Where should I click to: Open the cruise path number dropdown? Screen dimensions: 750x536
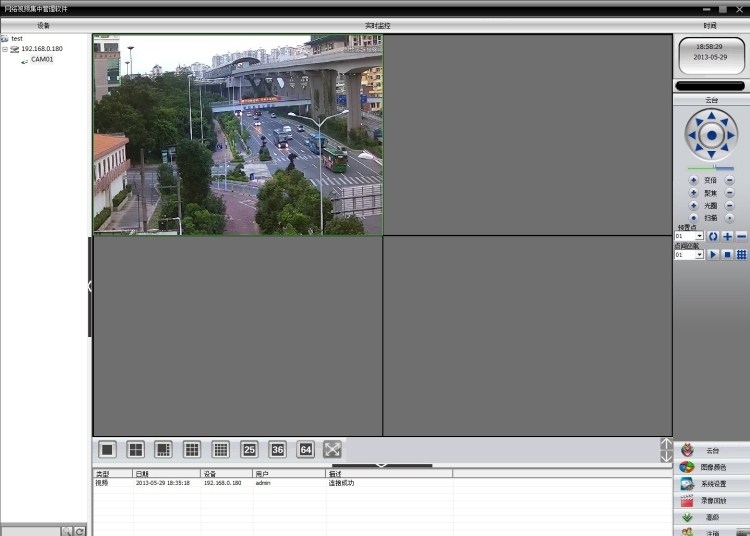tap(699, 255)
